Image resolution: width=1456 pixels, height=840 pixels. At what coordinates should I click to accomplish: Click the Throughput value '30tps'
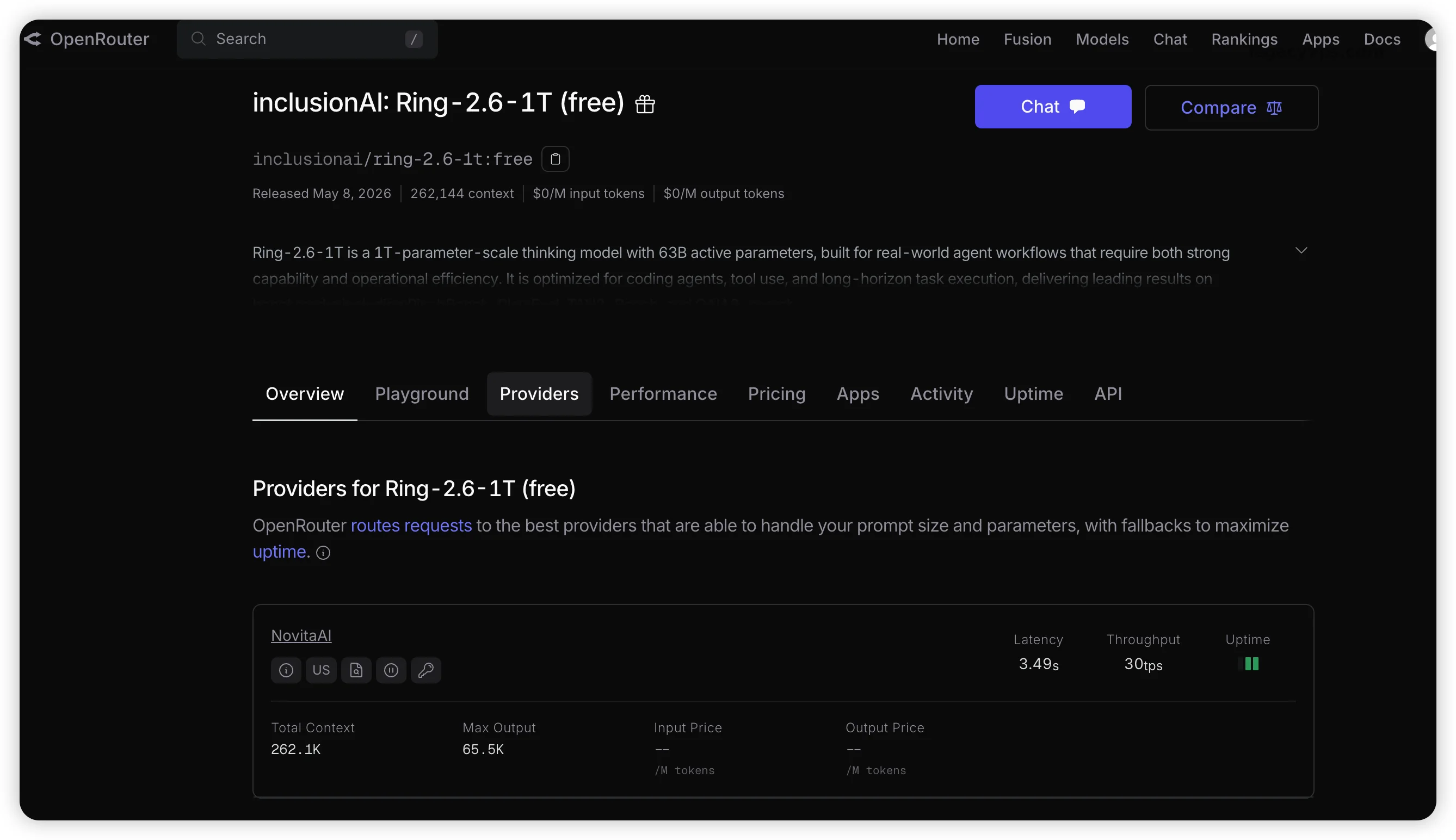click(x=1143, y=664)
